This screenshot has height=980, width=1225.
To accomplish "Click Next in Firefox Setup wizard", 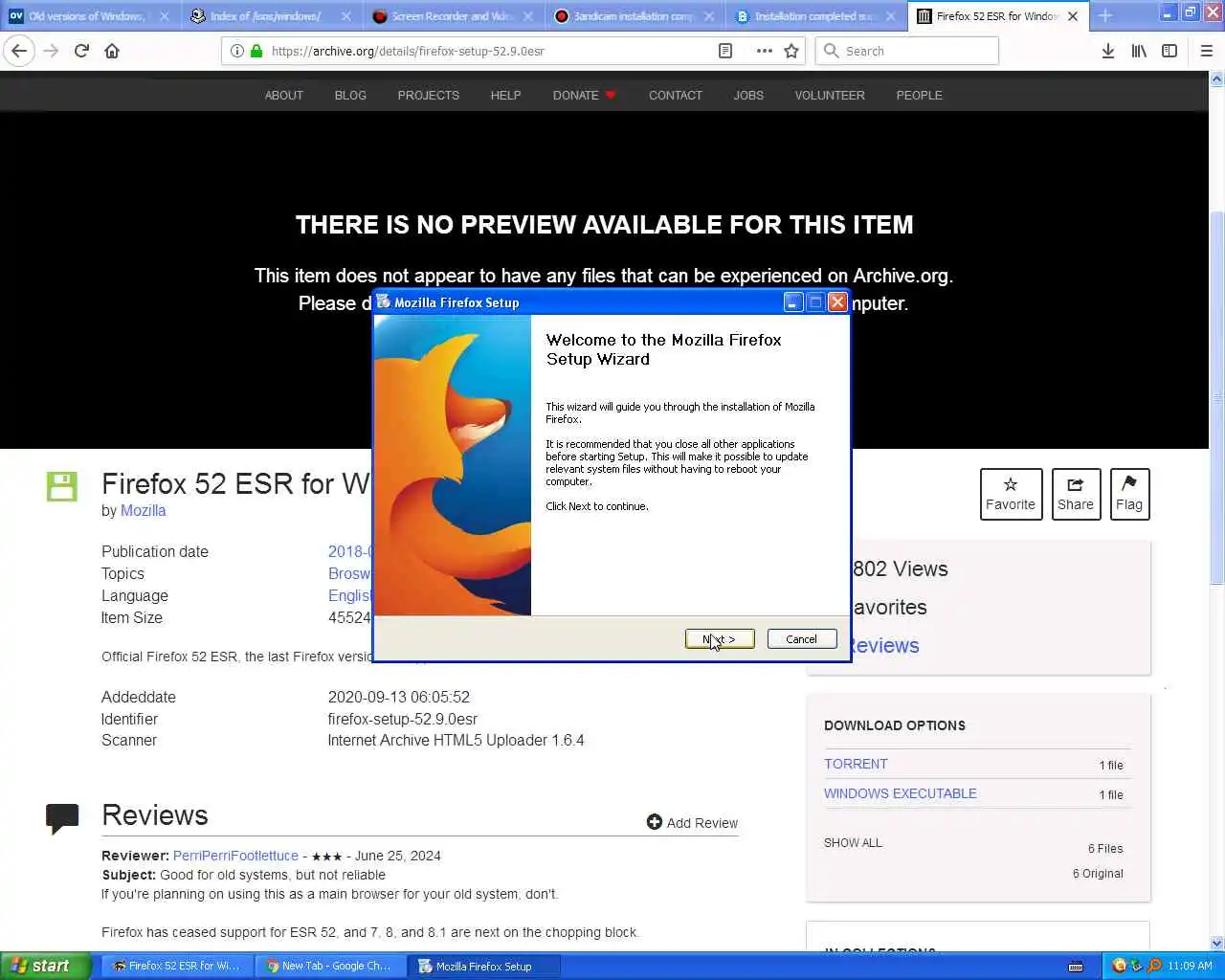I will [x=720, y=639].
